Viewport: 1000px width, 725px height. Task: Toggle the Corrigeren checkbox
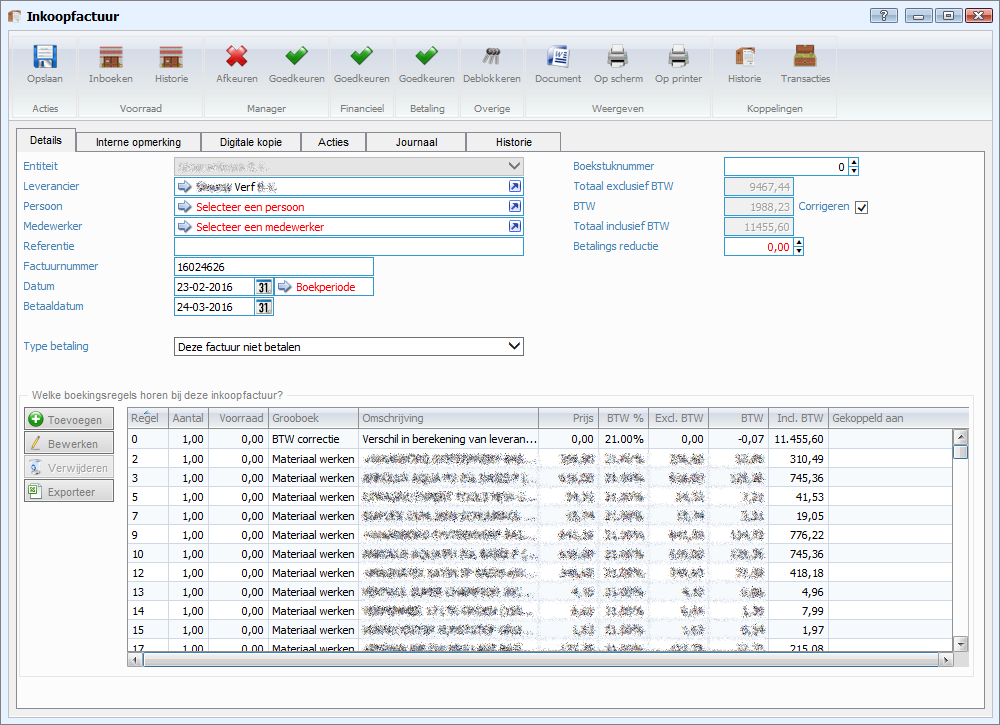point(862,207)
